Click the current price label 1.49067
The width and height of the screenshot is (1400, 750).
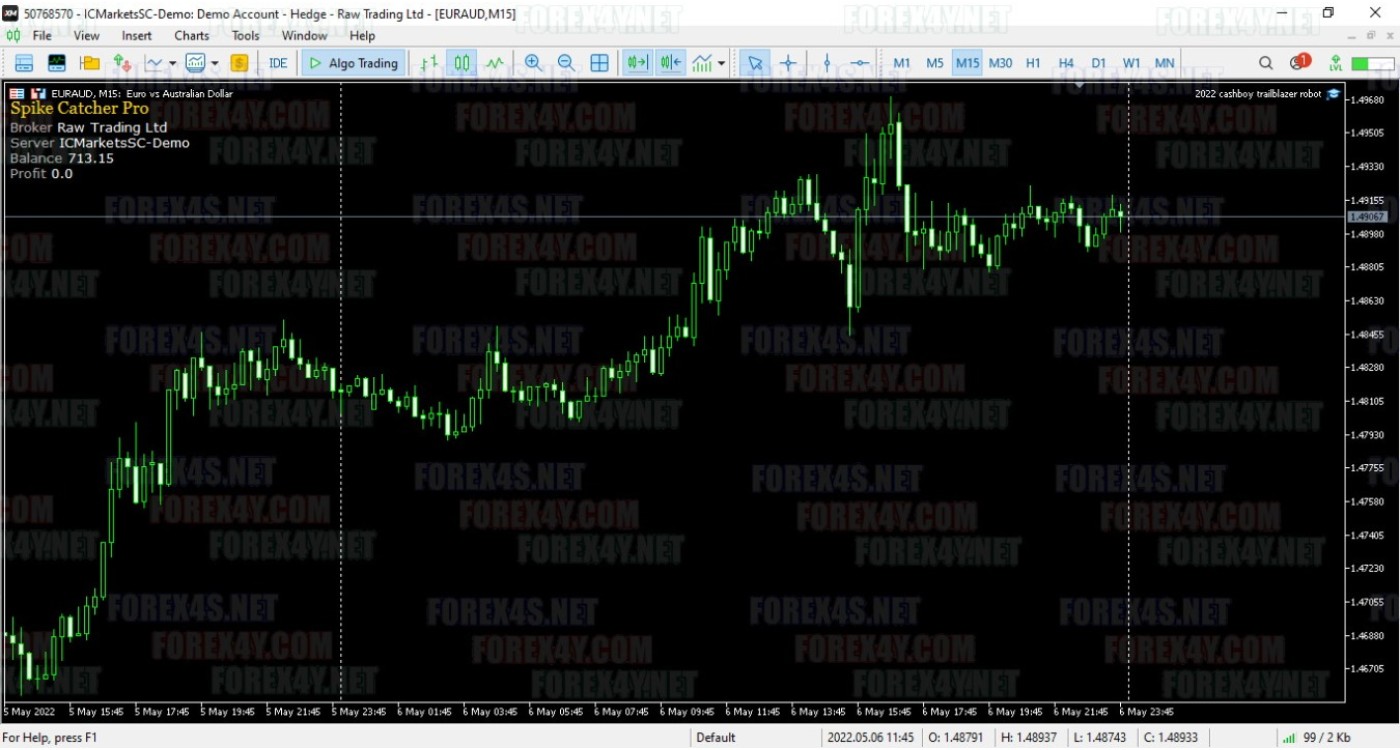(1366, 216)
